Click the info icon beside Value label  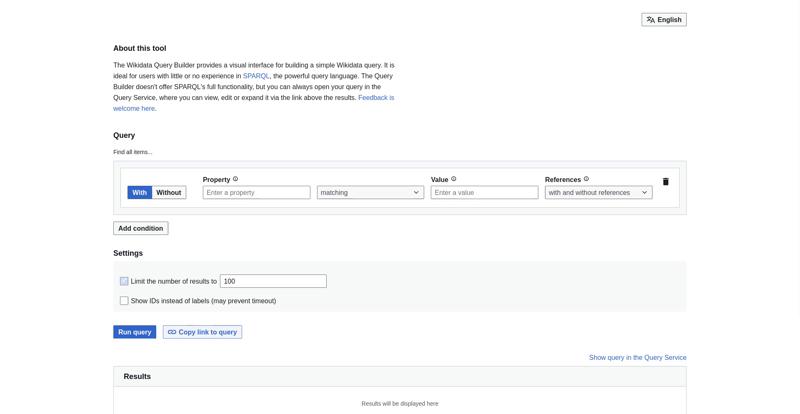(x=454, y=179)
